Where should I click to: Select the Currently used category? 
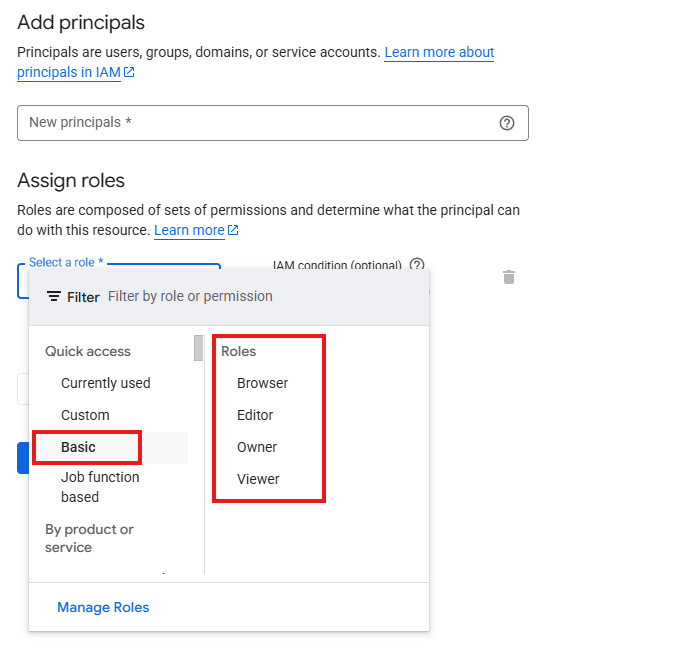[105, 383]
